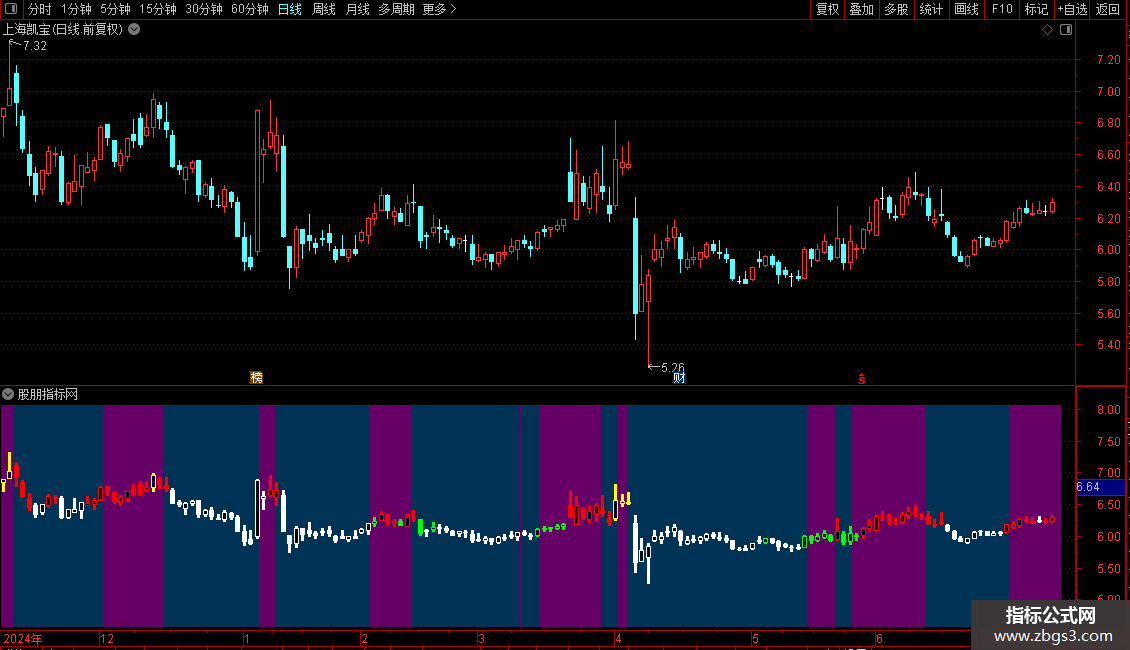Expand the 更多 periods menu
Viewport: 1130px width, 650px height.
pyautogui.click(x=439, y=9)
